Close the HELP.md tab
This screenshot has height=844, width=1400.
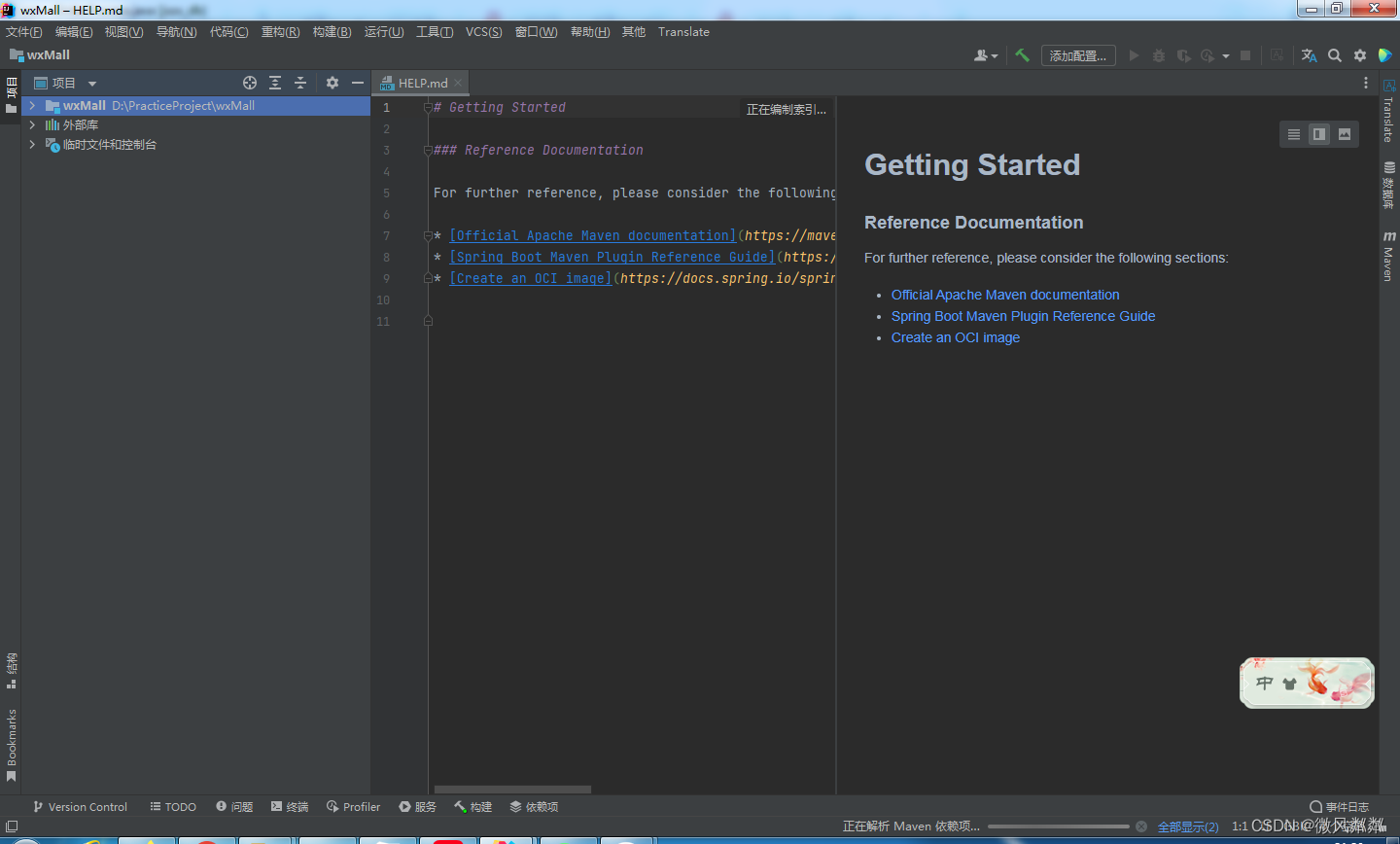[x=458, y=83]
